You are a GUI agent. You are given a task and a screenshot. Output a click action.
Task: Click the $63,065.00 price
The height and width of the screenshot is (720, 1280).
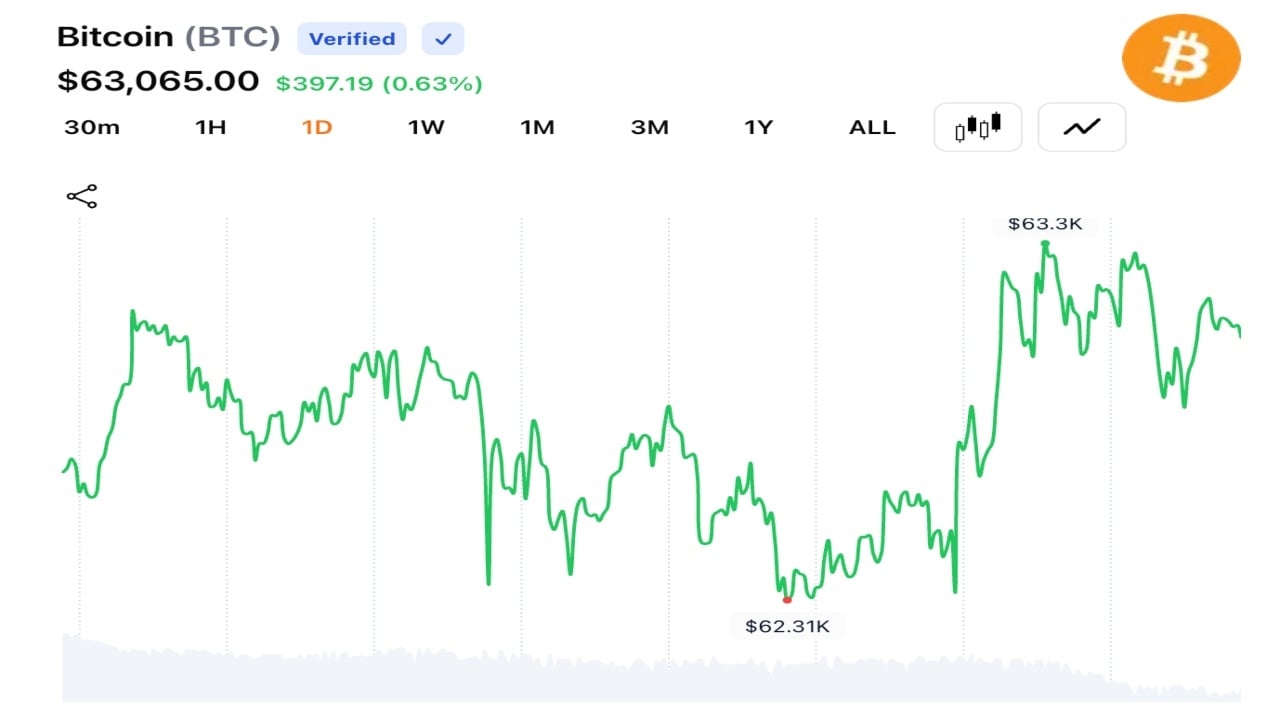pos(158,81)
